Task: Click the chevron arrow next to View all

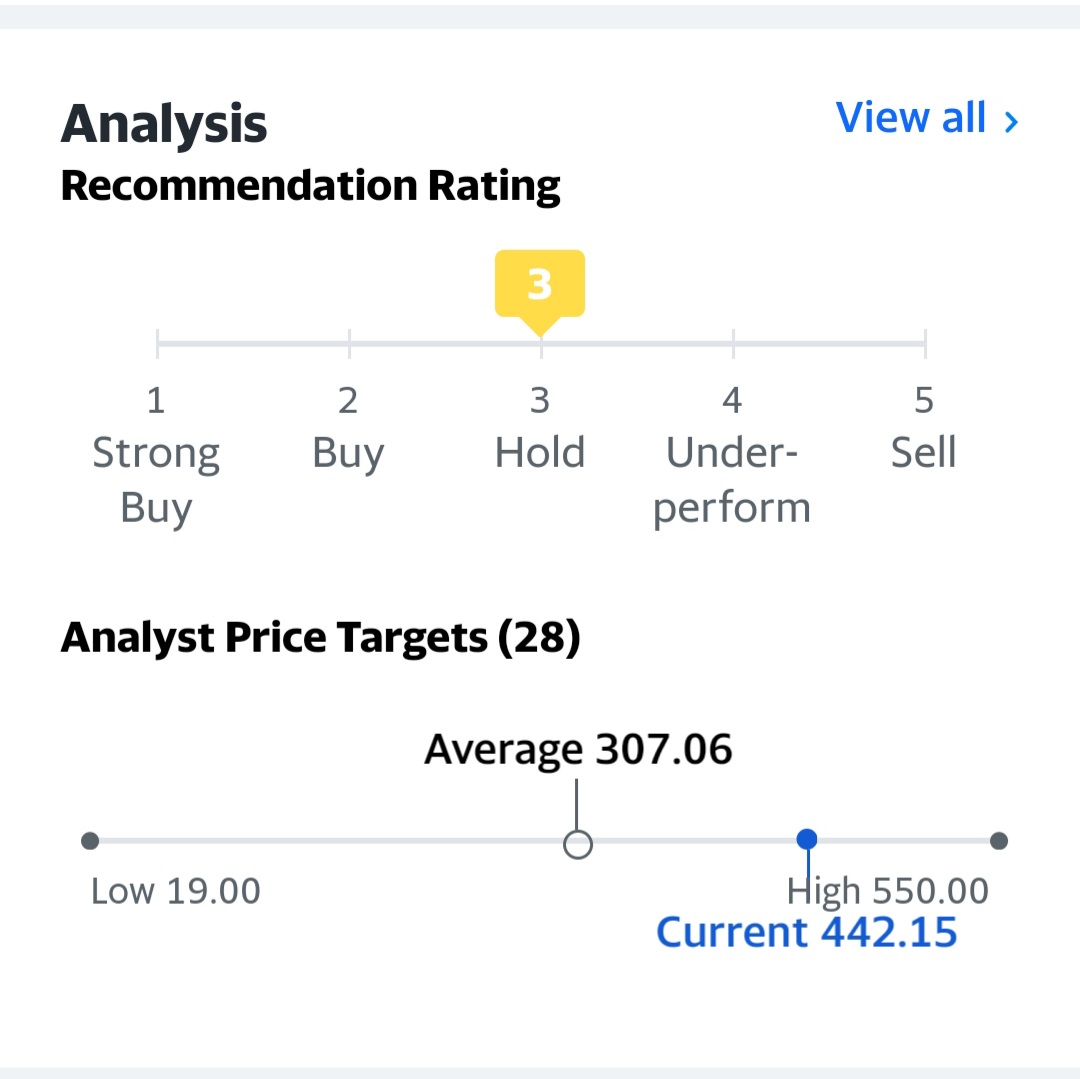Action: click(x=1011, y=122)
